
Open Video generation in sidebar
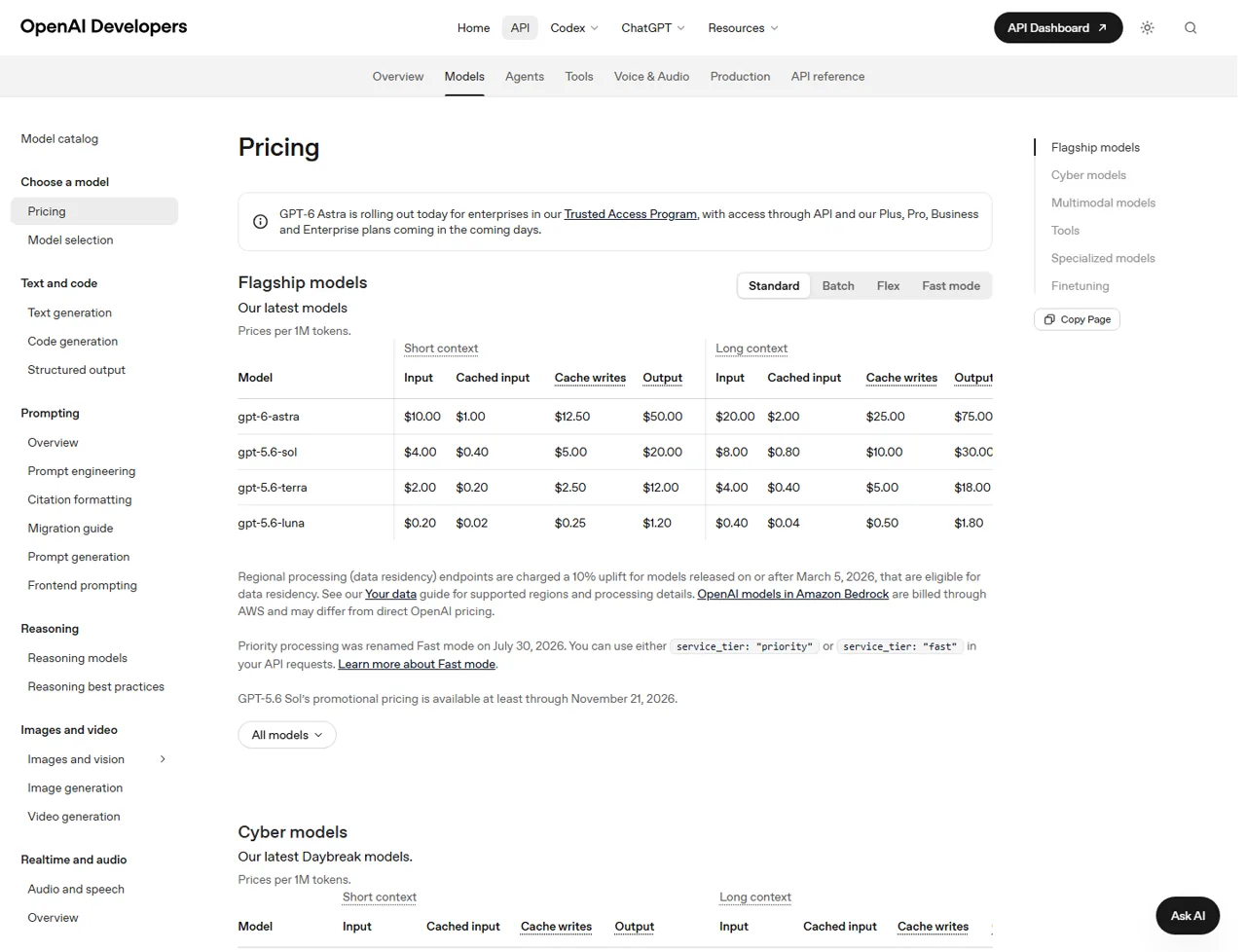pos(74,817)
